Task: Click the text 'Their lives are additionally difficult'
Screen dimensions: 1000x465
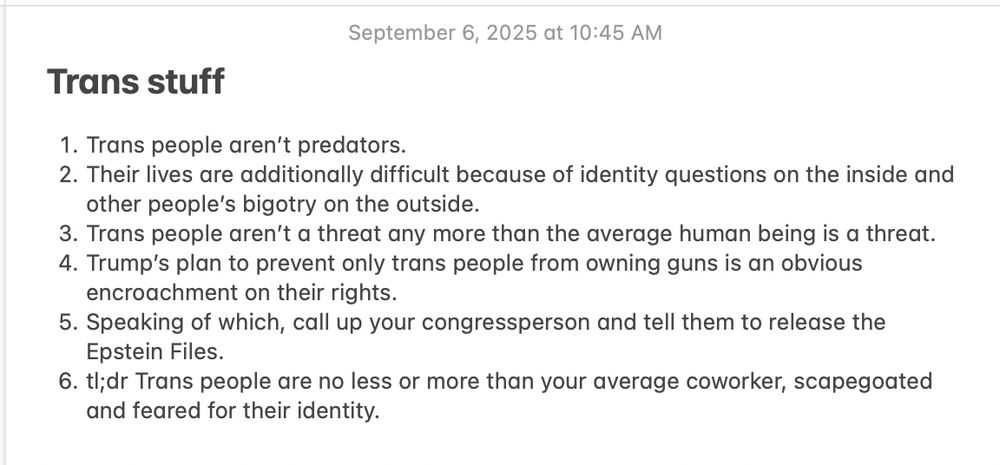Action: [268, 174]
